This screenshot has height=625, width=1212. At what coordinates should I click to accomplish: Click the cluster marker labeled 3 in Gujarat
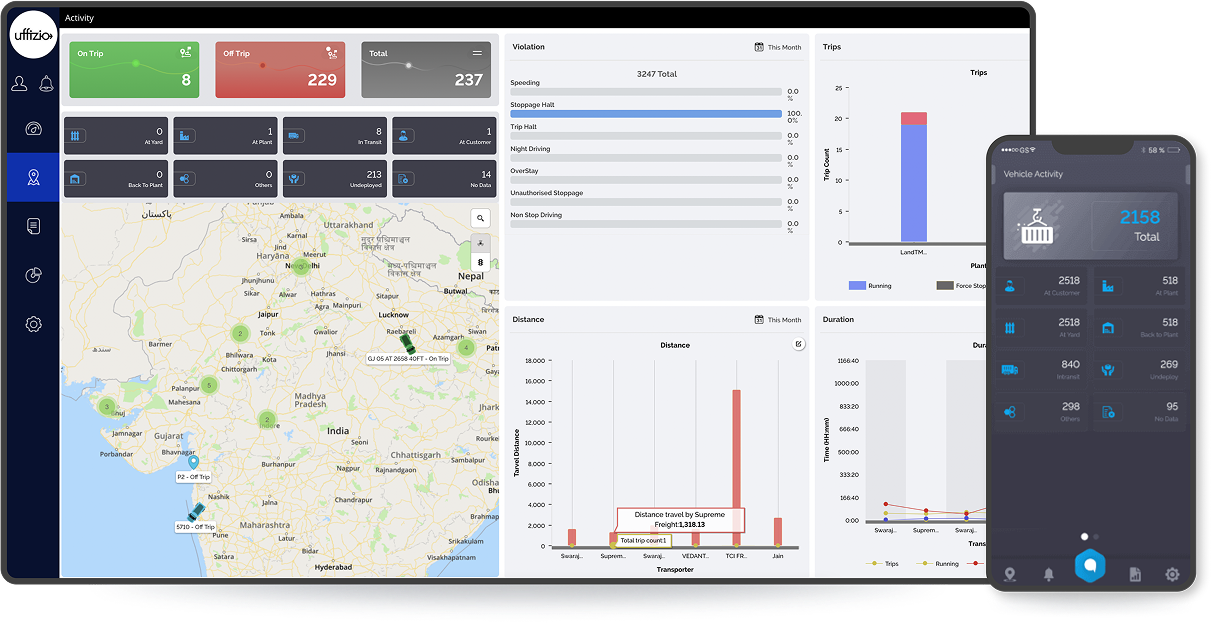(x=107, y=407)
